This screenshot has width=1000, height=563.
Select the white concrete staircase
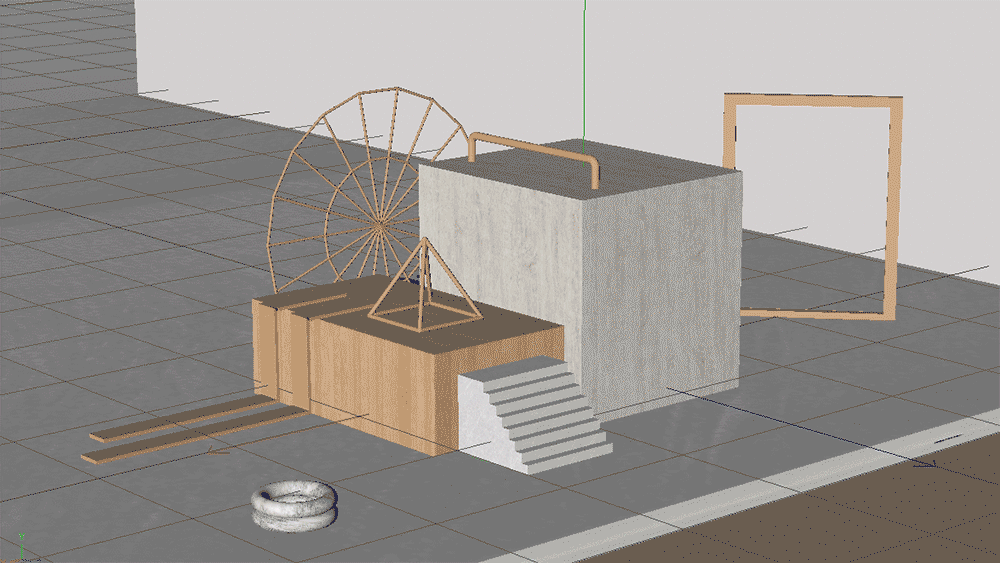click(x=534, y=416)
